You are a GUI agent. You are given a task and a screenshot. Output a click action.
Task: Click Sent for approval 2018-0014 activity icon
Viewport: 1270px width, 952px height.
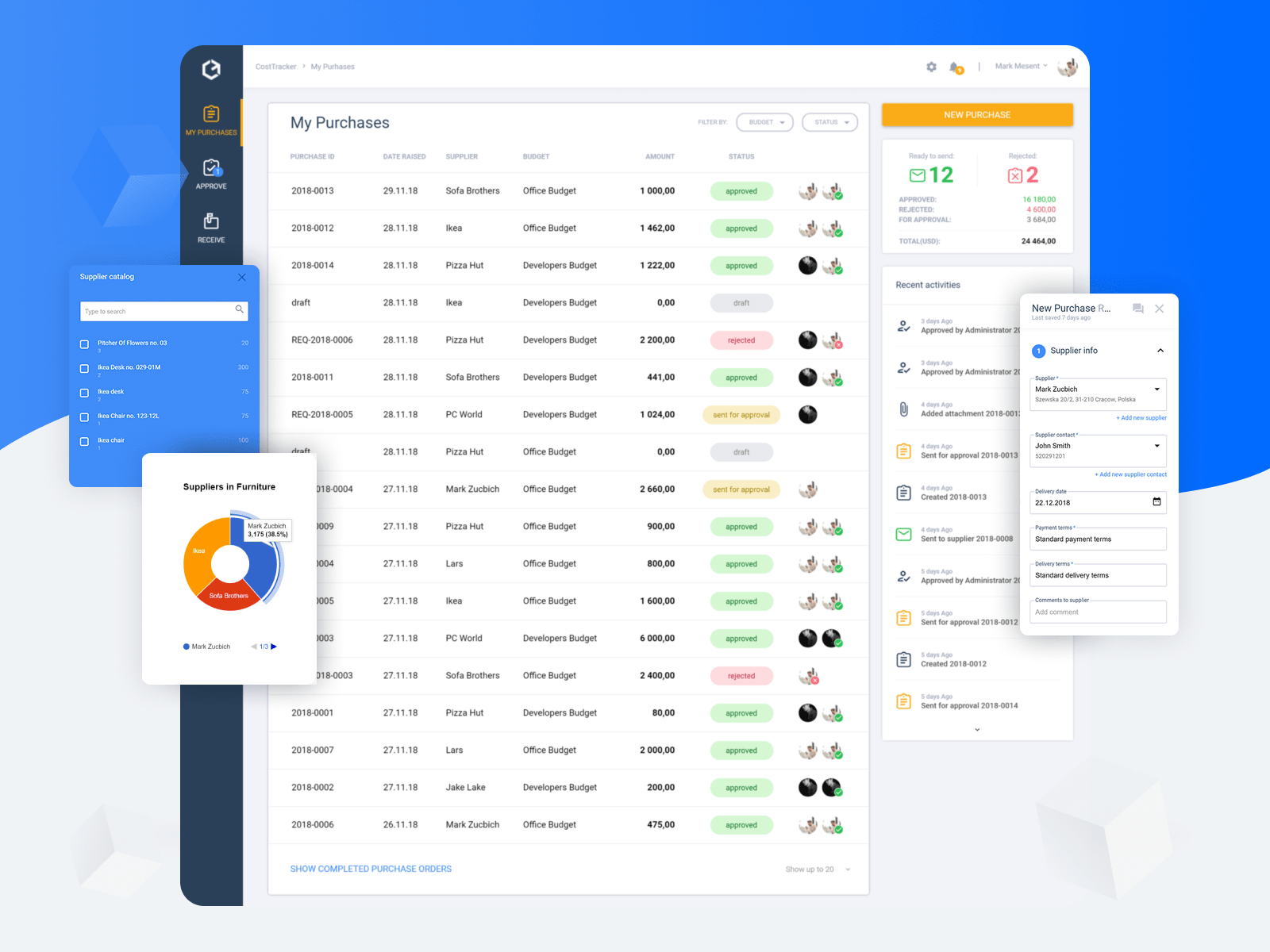pyautogui.click(x=903, y=701)
